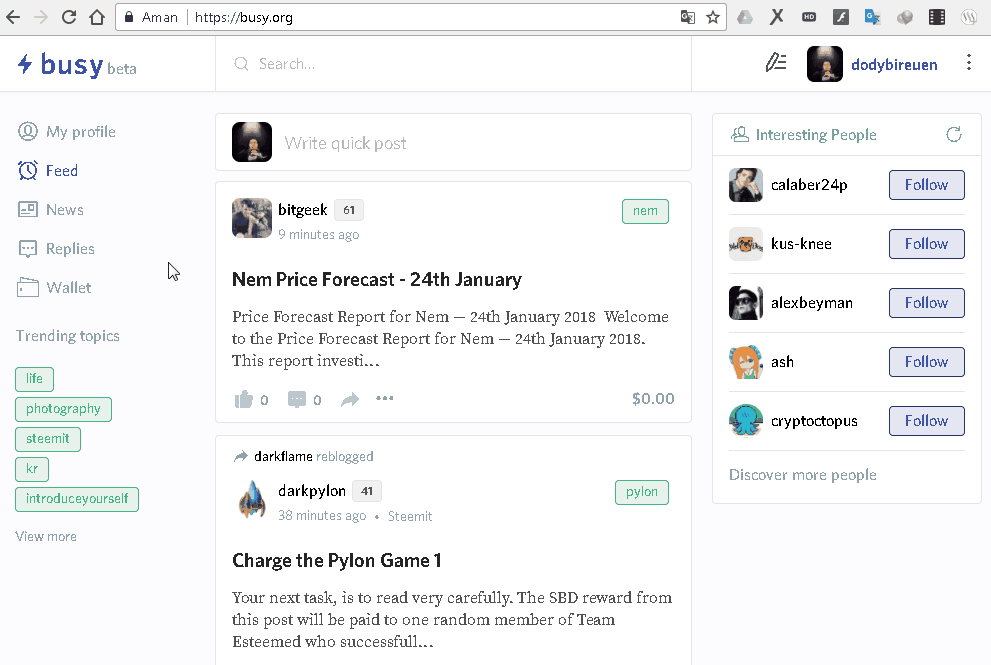Open darkflame reblogger name
The width and height of the screenshot is (991, 665).
283,456
